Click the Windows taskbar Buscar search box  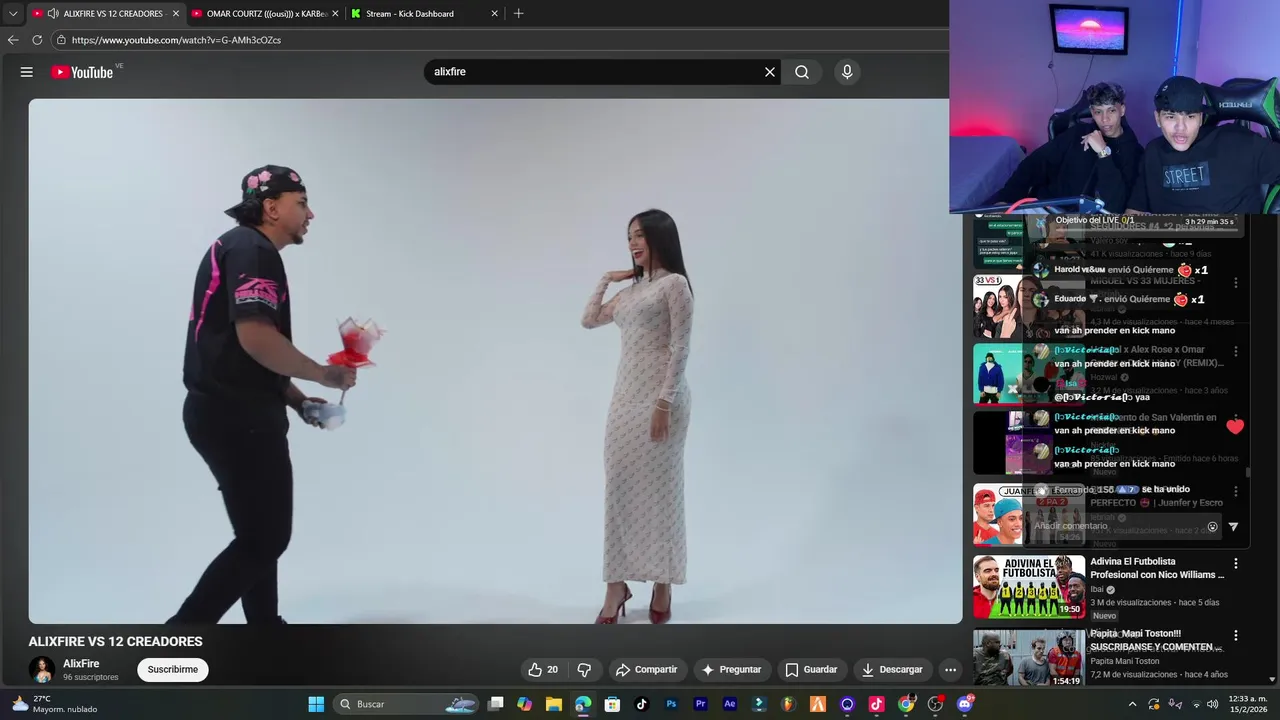(405, 704)
